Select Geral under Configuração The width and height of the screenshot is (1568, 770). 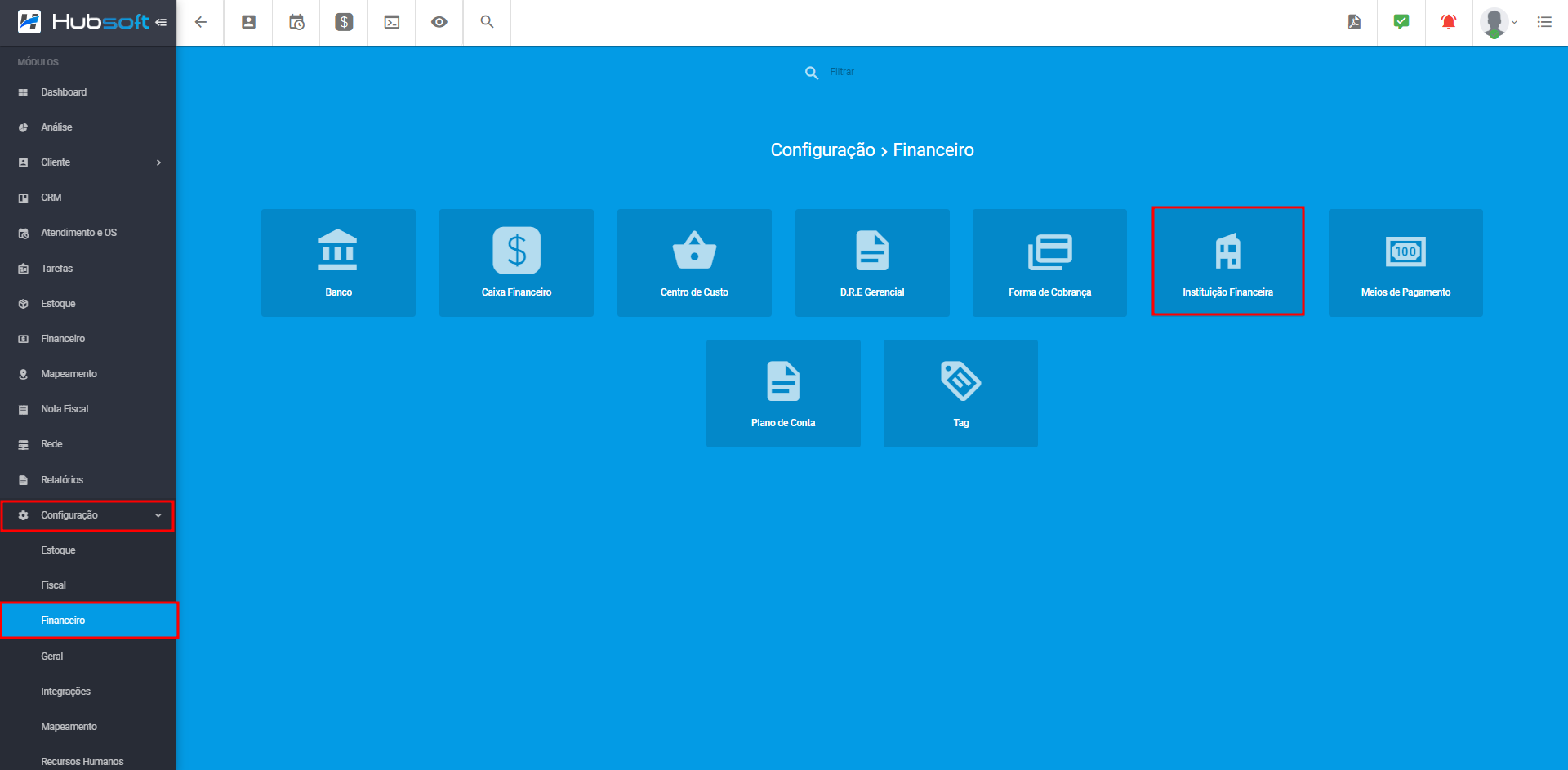tap(88, 657)
